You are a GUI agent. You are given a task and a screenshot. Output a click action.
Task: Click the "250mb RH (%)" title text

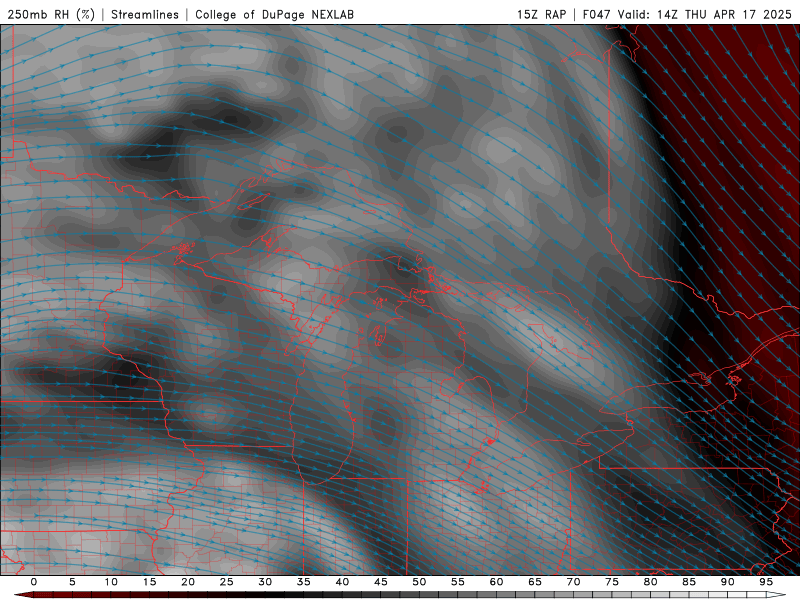[52, 14]
